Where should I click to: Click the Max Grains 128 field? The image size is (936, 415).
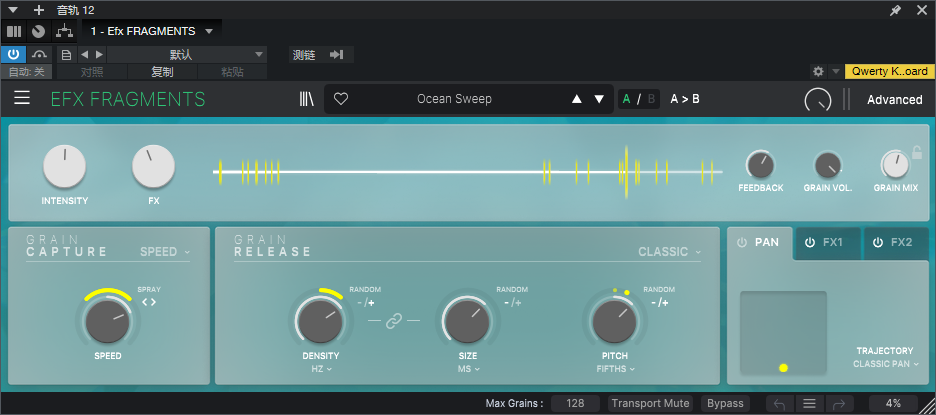[x=575, y=404]
